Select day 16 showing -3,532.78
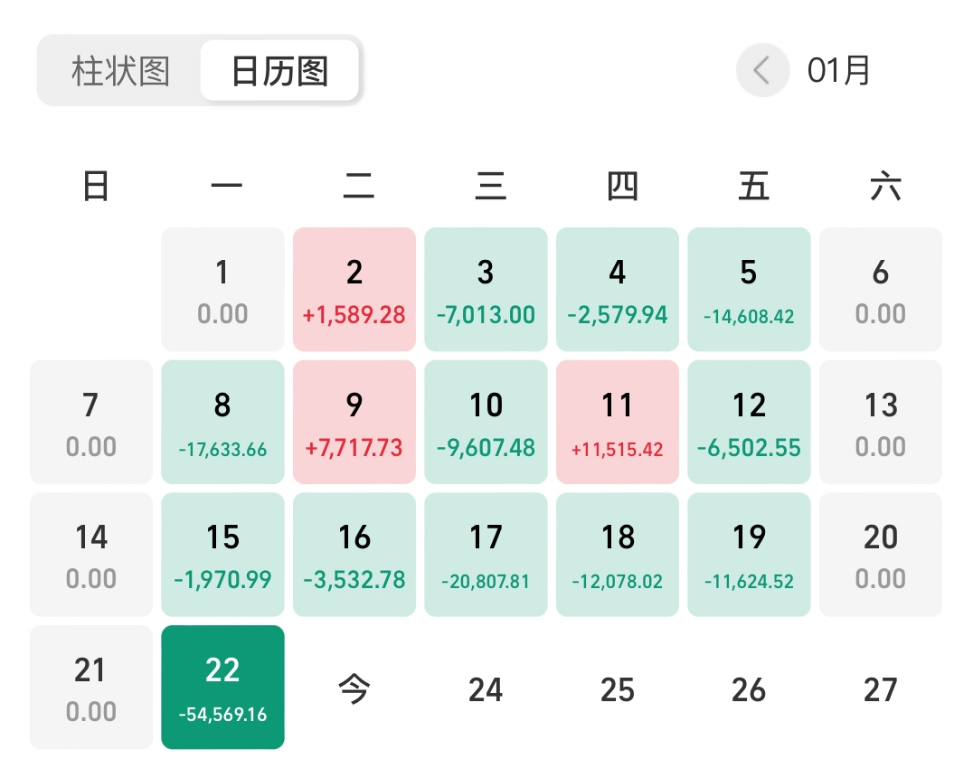This screenshot has height=771, width=970. point(354,554)
